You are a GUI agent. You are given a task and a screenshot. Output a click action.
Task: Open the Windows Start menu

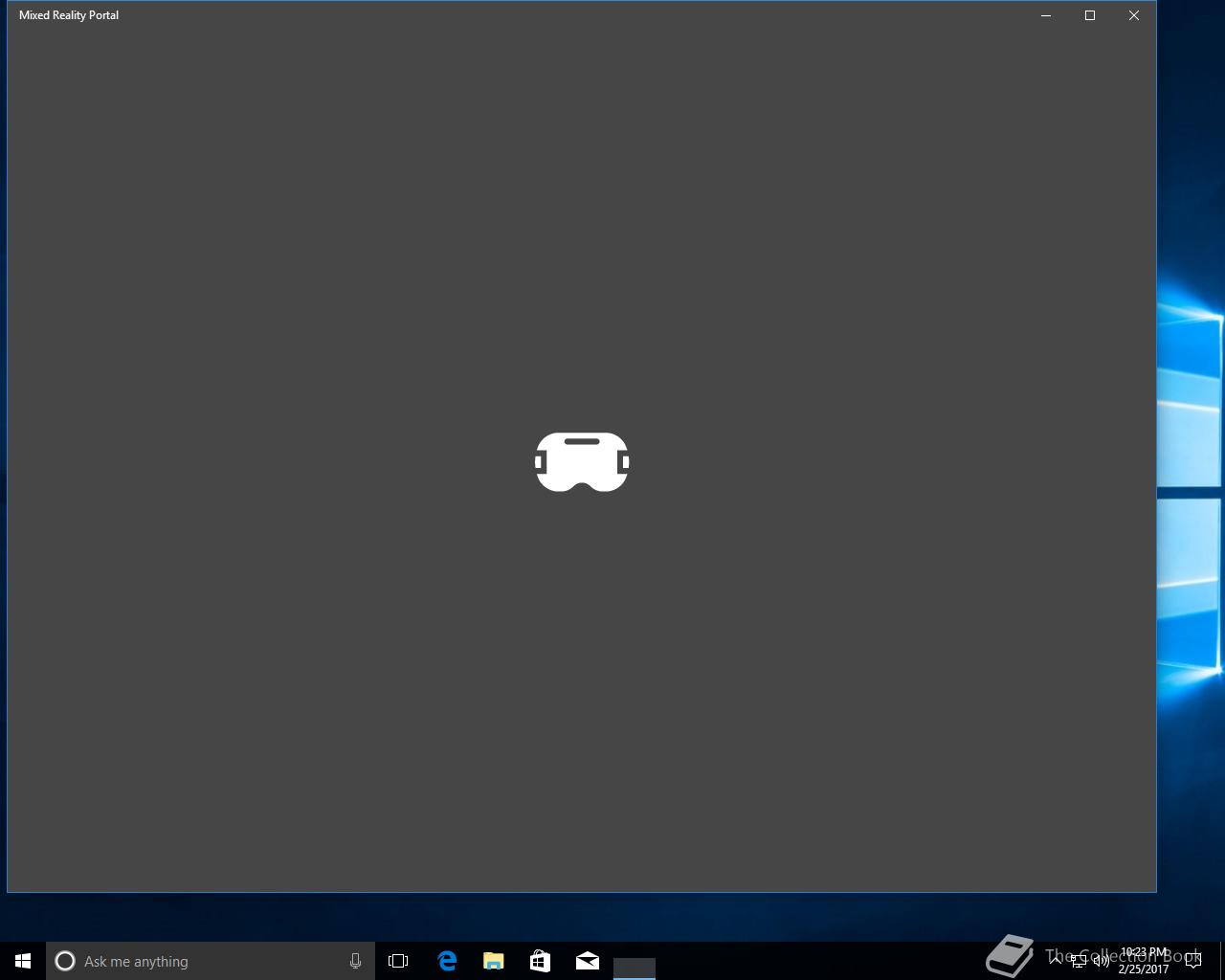pos(23,961)
